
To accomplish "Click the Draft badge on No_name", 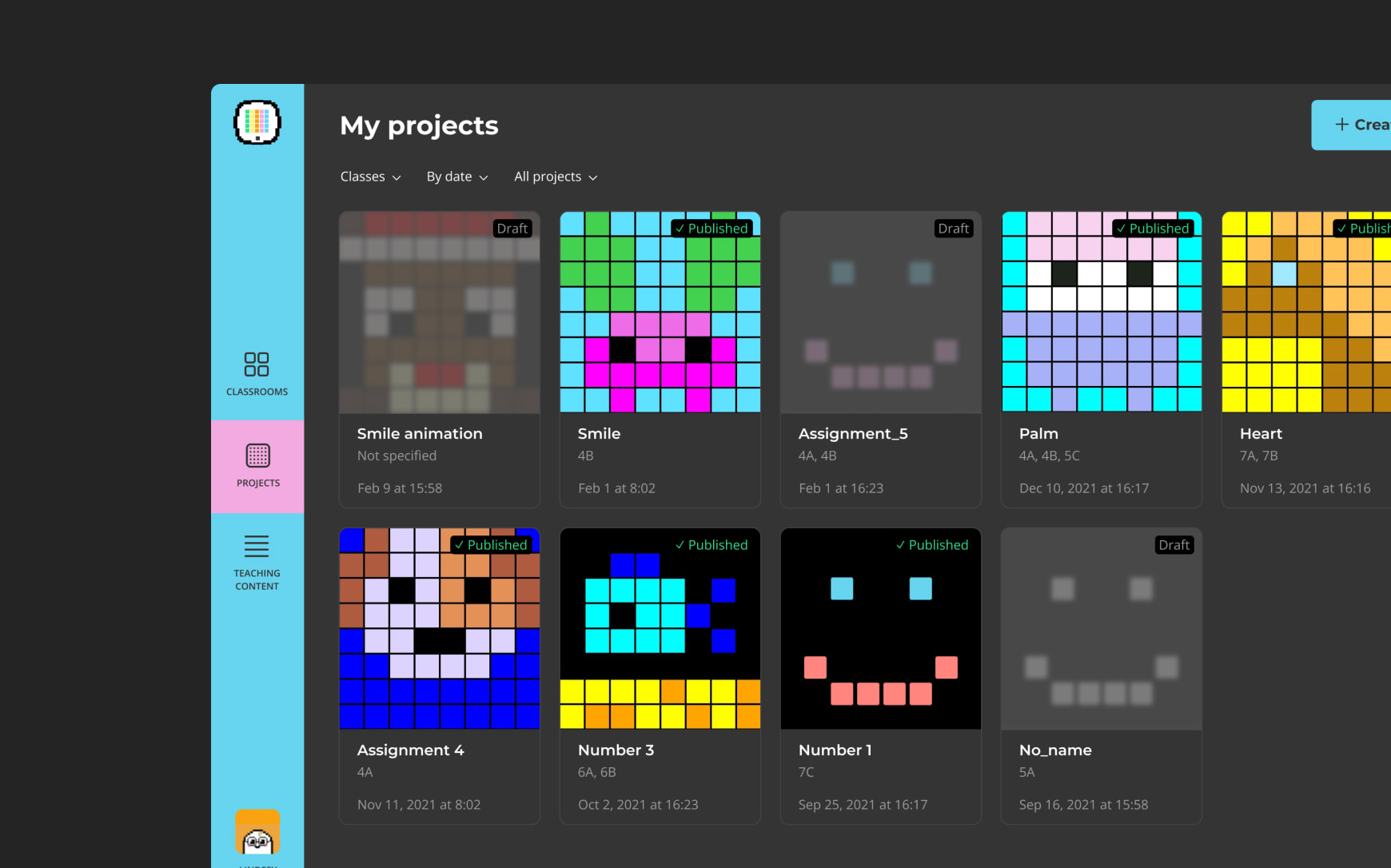I will [x=1174, y=545].
